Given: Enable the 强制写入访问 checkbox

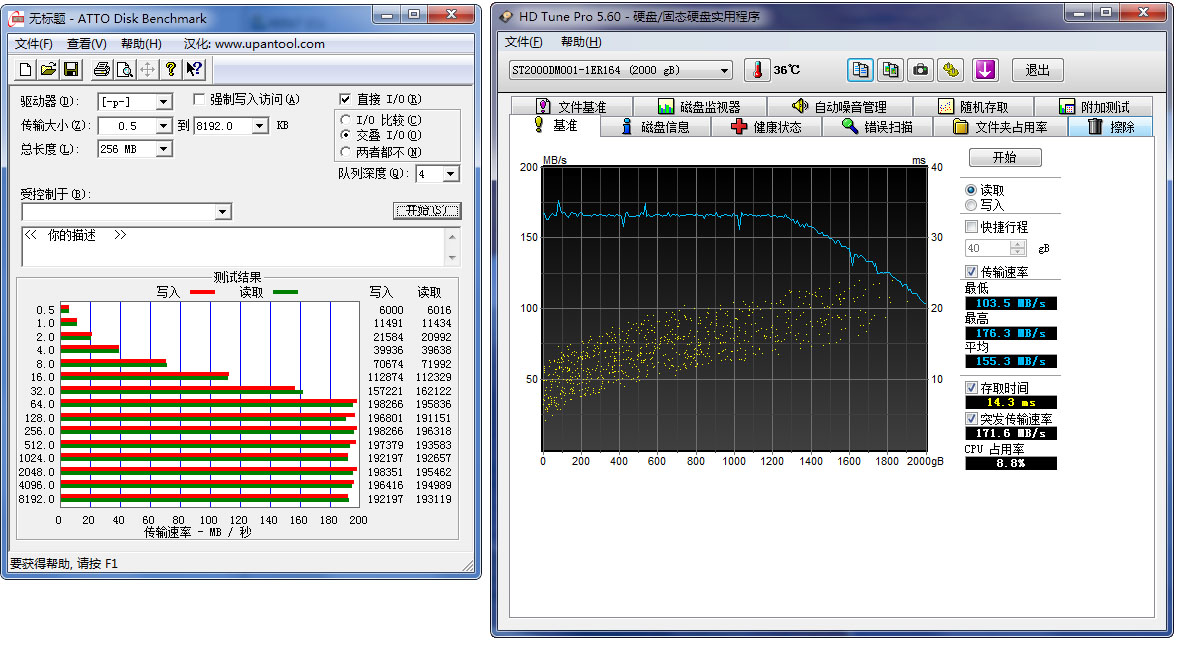Looking at the screenshot, I should click(x=199, y=99).
